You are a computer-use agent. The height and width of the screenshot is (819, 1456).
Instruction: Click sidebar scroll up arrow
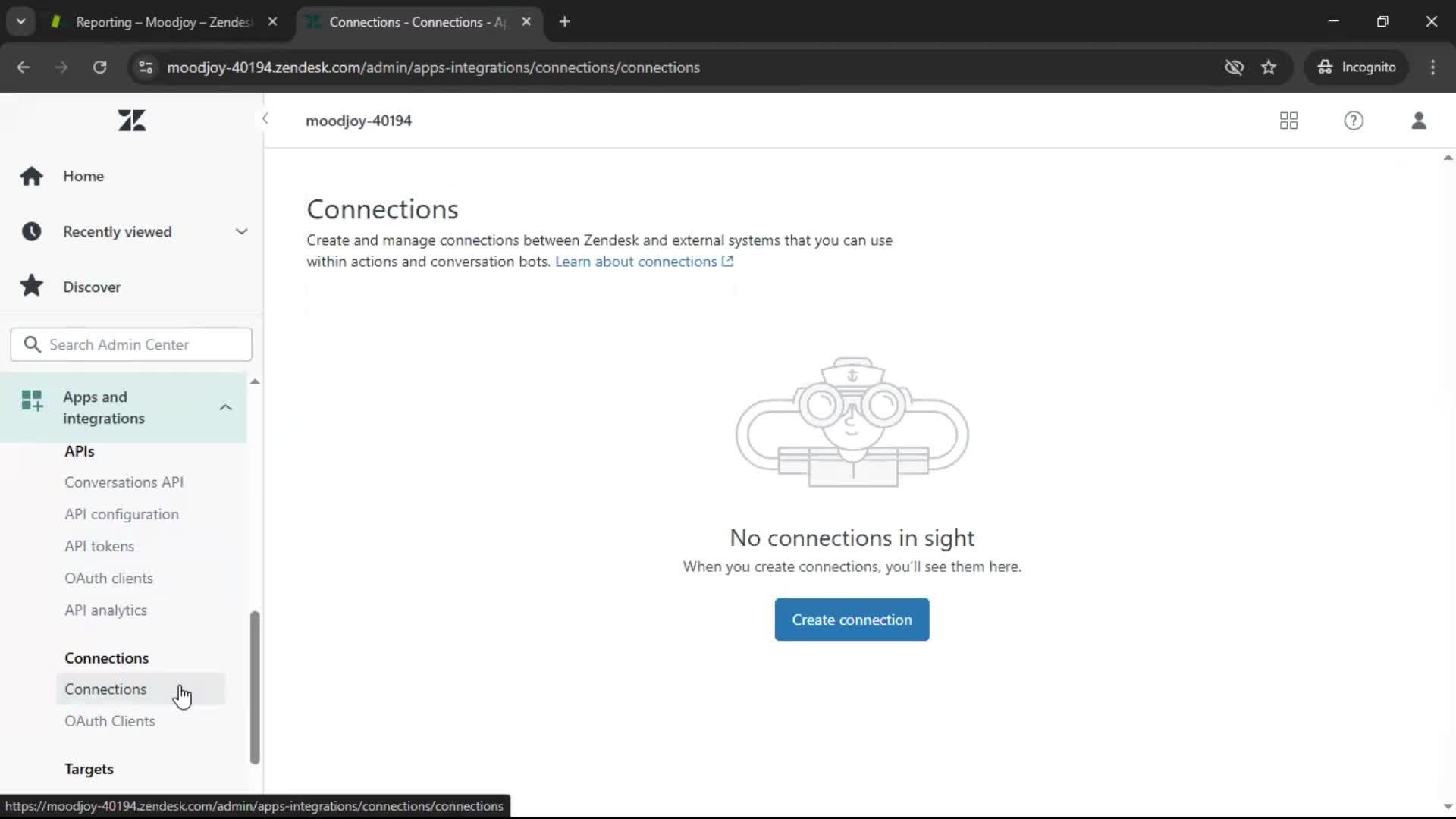coord(255,381)
